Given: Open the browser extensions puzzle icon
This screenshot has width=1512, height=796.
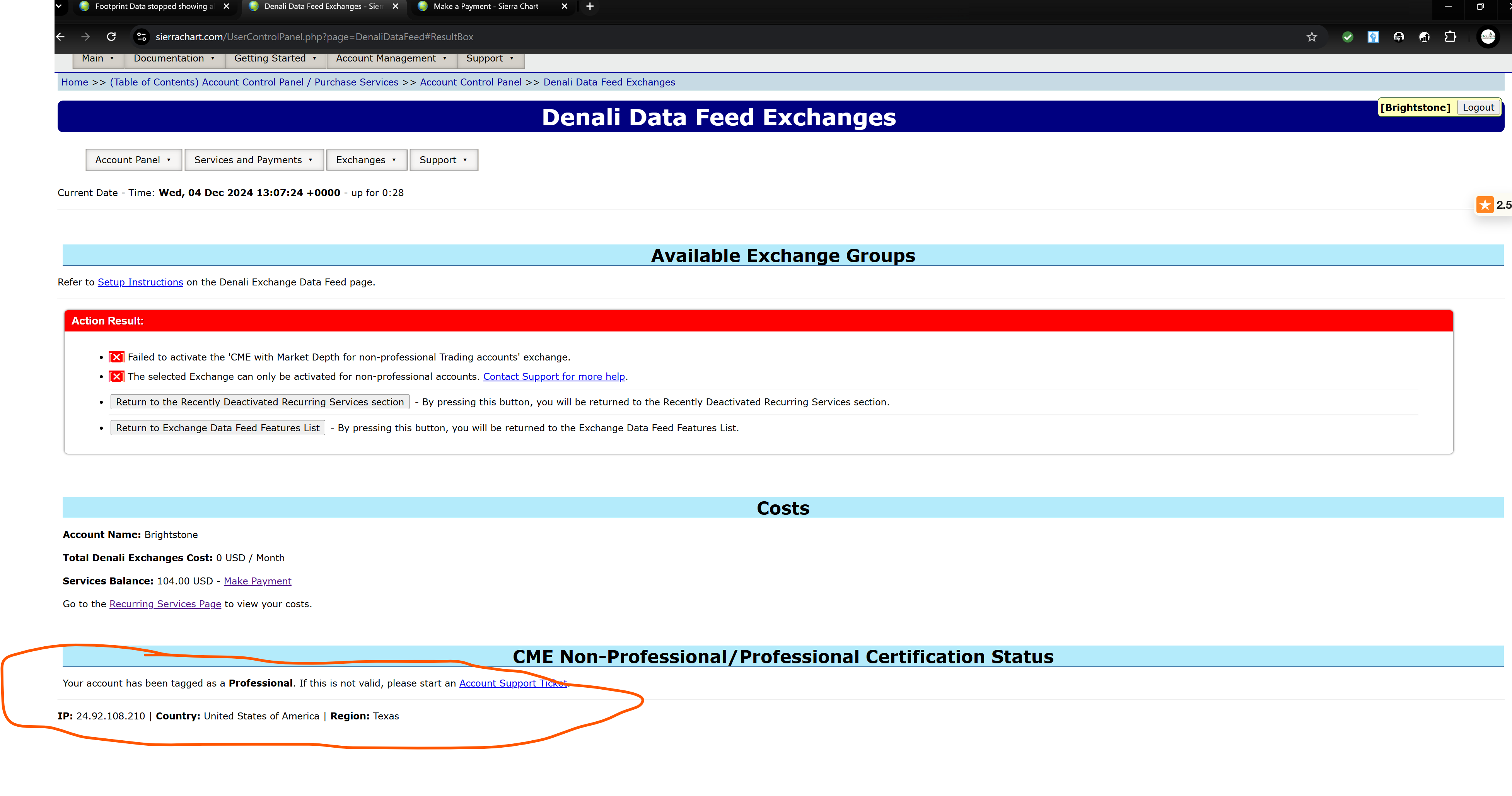Looking at the screenshot, I should pos(1451,37).
